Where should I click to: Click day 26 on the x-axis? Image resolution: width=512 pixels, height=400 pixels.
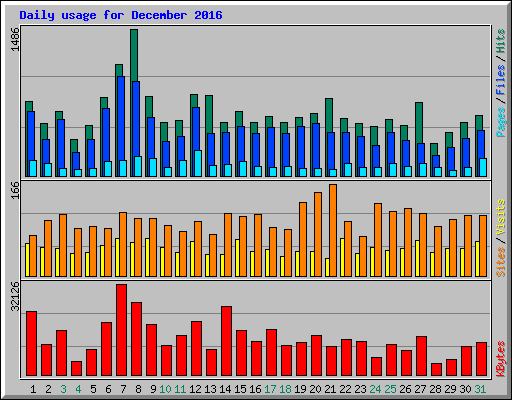coord(405,389)
